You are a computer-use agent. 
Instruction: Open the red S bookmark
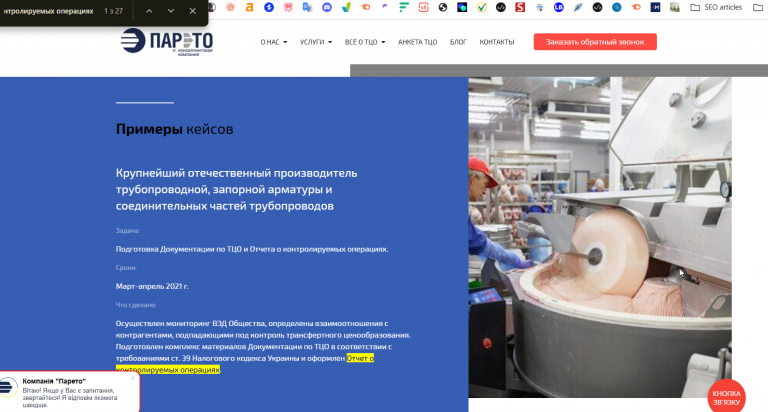click(x=520, y=7)
